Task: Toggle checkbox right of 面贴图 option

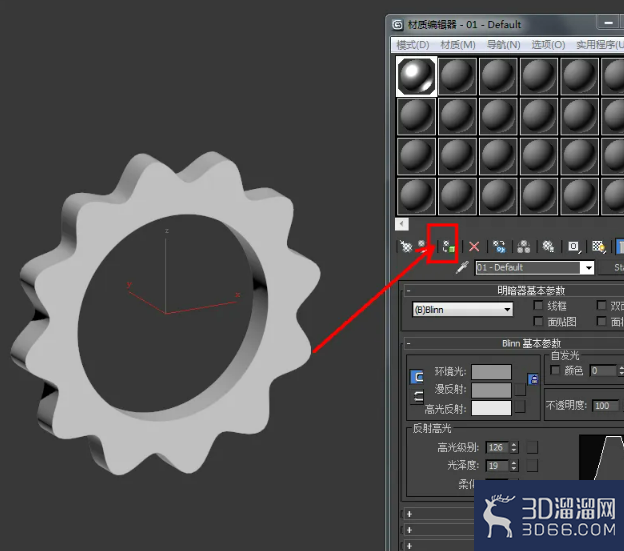Action: coord(601,321)
